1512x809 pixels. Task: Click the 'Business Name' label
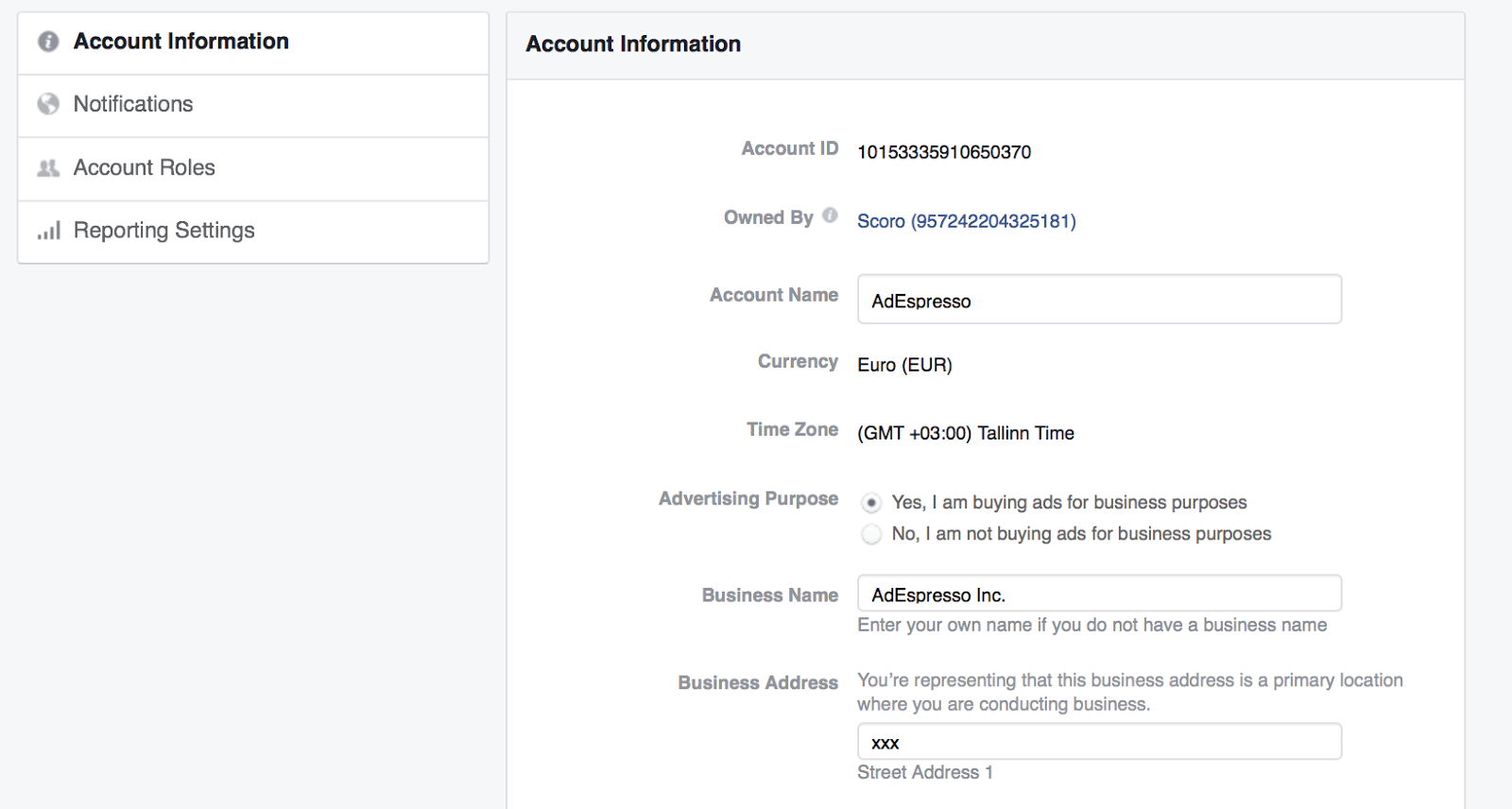tap(770, 595)
